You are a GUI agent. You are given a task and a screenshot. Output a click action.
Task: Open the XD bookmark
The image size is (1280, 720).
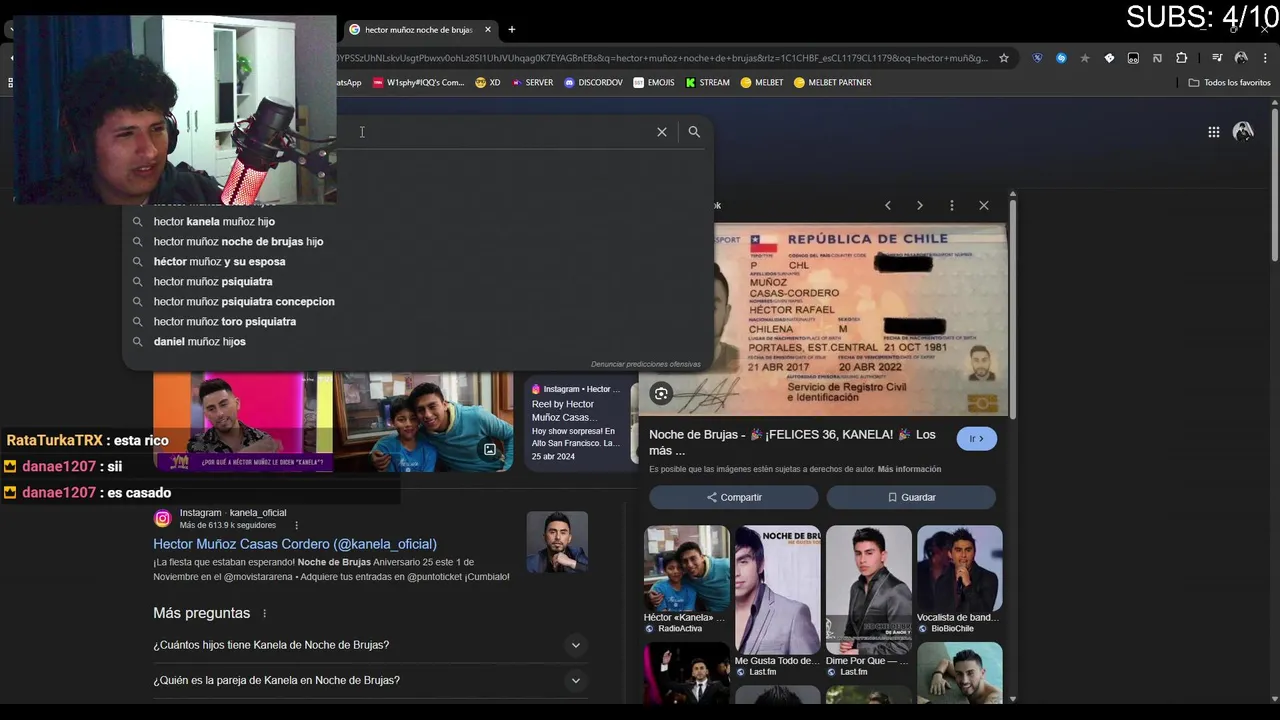coord(488,83)
